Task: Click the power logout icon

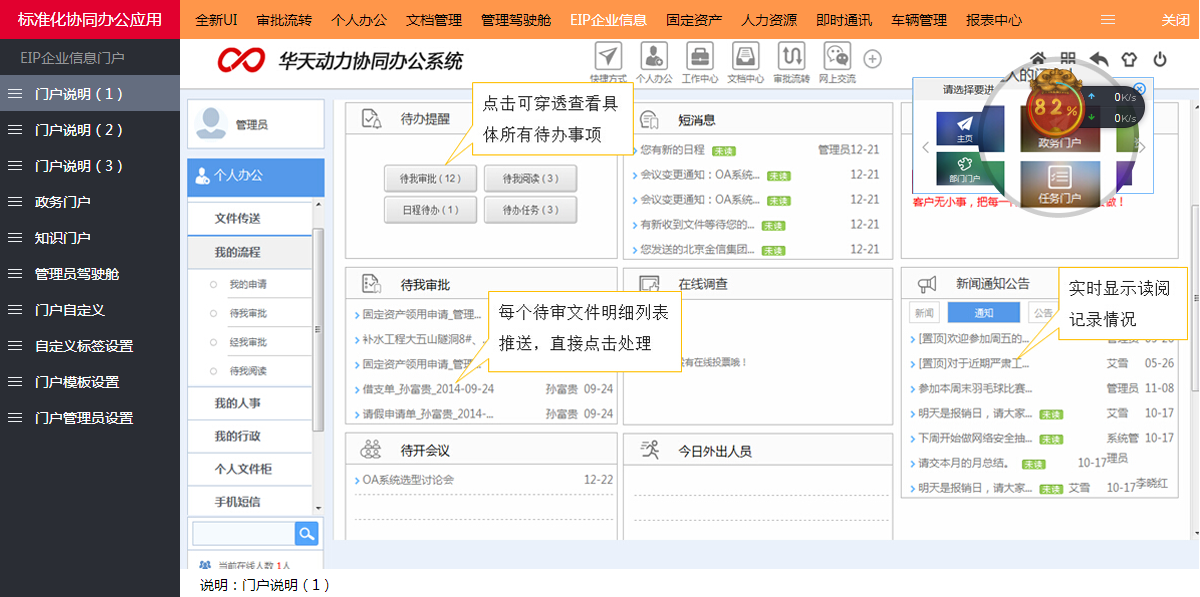Action: (x=1160, y=59)
